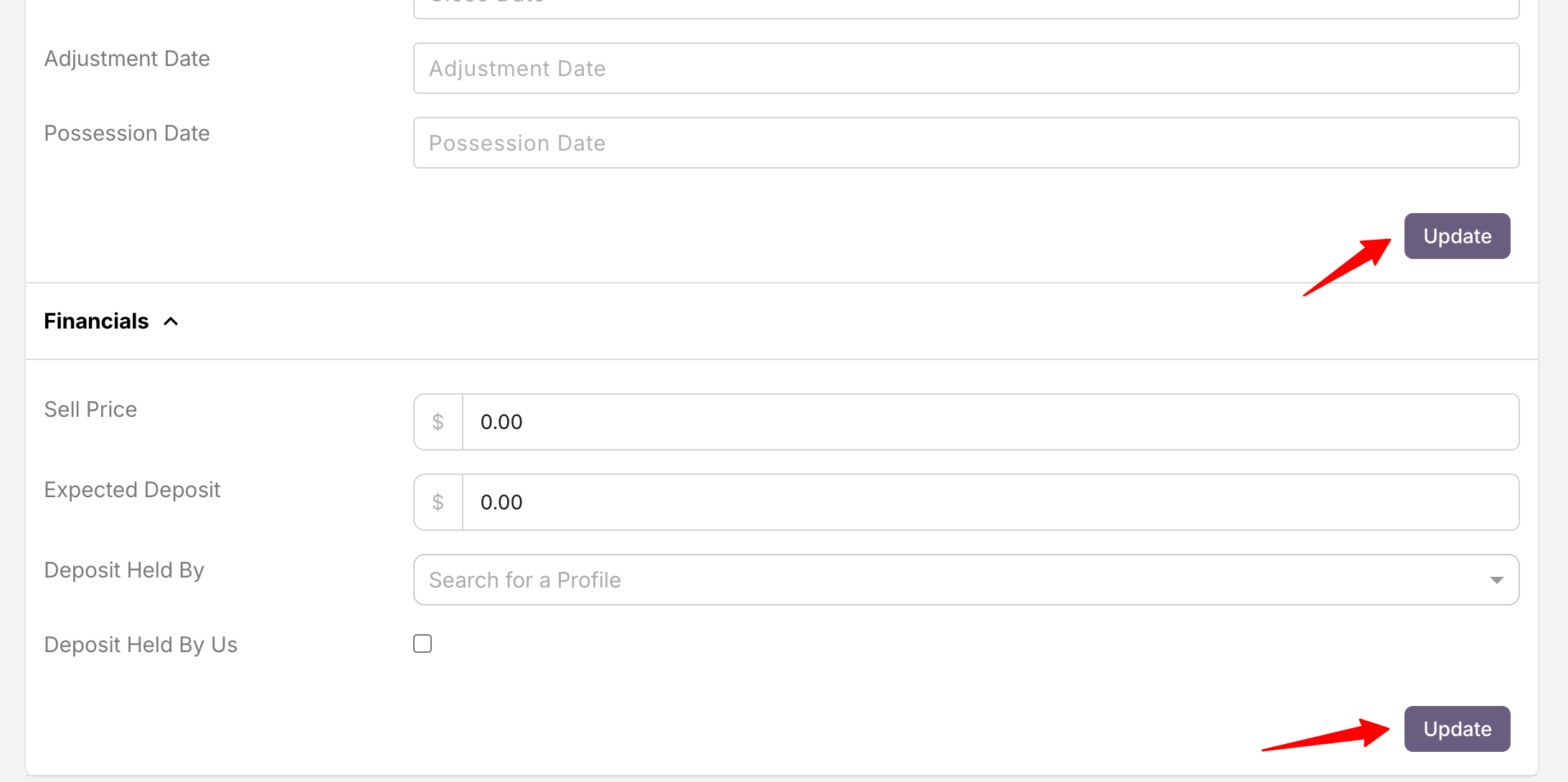Click the dollar sign beside Expected Deposit
The height and width of the screenshot is (782, 1568).
(x=438, y=502)
